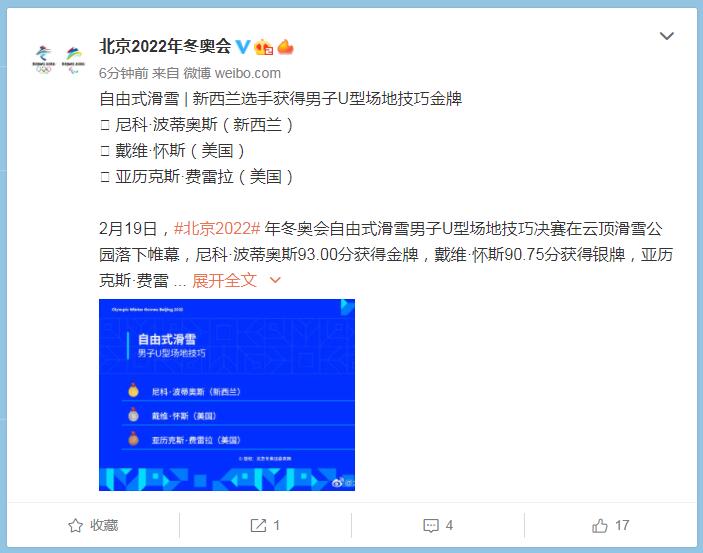The width and height of the screenshot is (703, 553).
Task: Open the #北京2022# hashtag topic
Action: click(217, 229)
